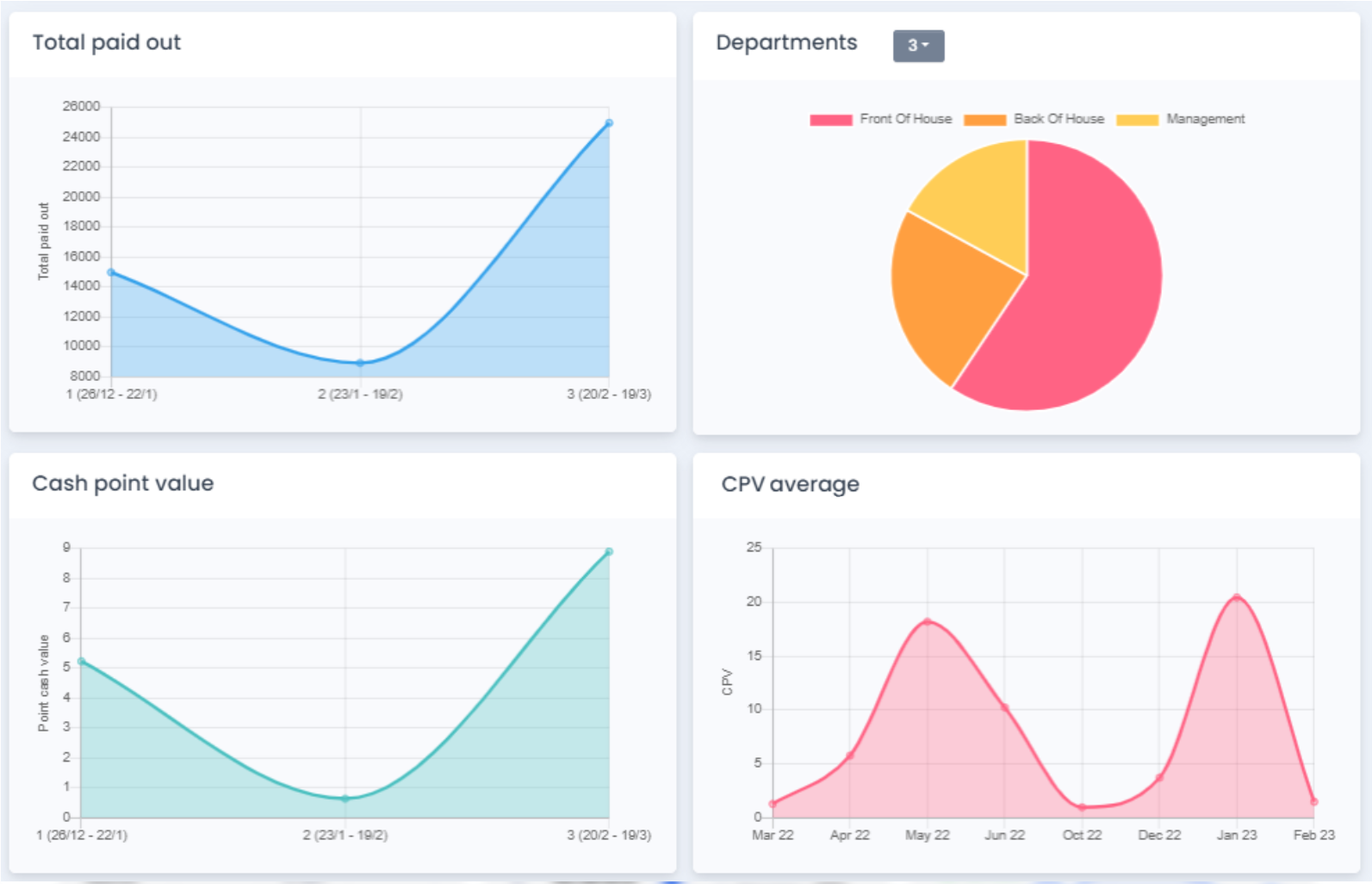Image resolution: width=1372 pixels, height=884 pixels.
Task: Click the yellow Management legend swatch
Action: [x=1138, y=120]
